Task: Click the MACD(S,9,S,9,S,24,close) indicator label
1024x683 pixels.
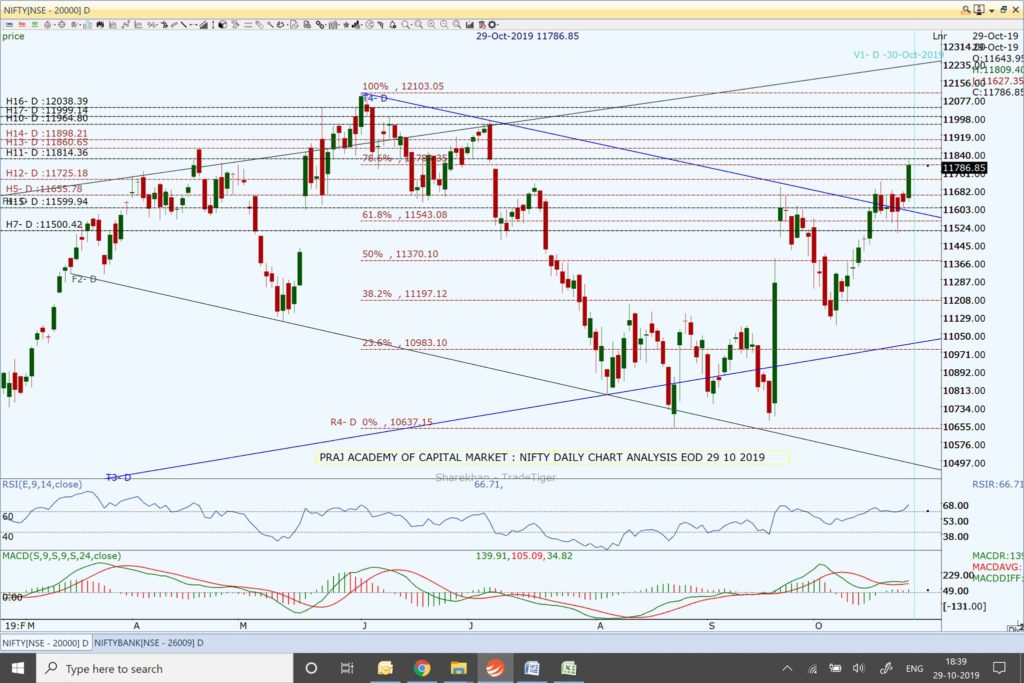Action: [61, 556]
